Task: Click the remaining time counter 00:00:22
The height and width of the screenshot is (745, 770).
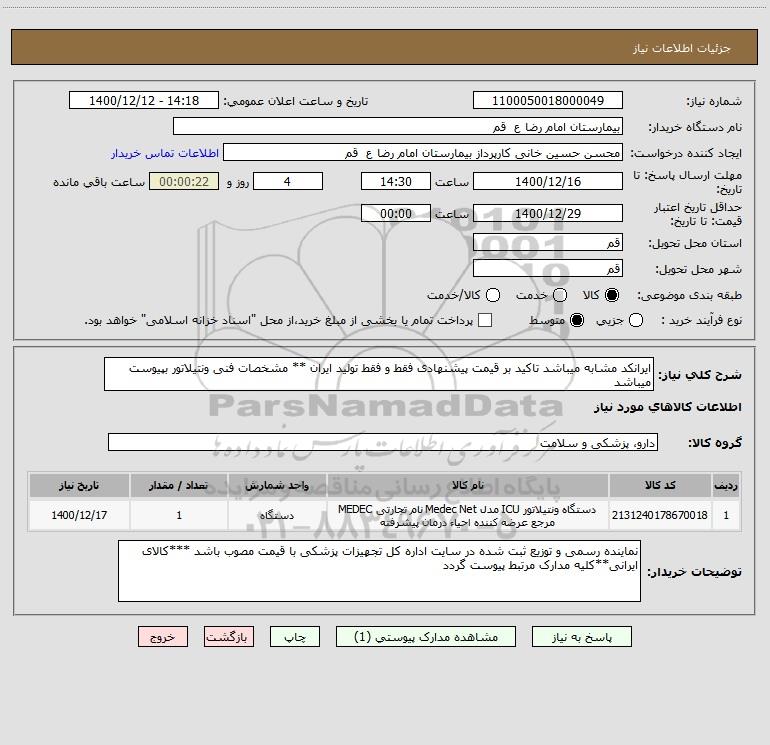Action: coord(184,181)
